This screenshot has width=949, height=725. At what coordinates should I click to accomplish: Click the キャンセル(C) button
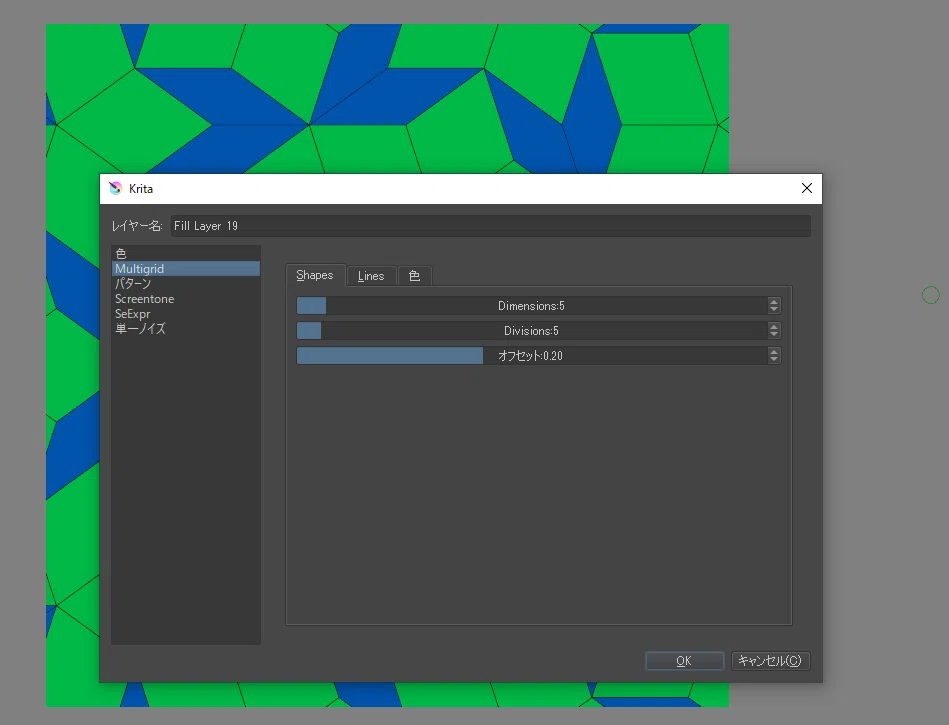point(770,661)
